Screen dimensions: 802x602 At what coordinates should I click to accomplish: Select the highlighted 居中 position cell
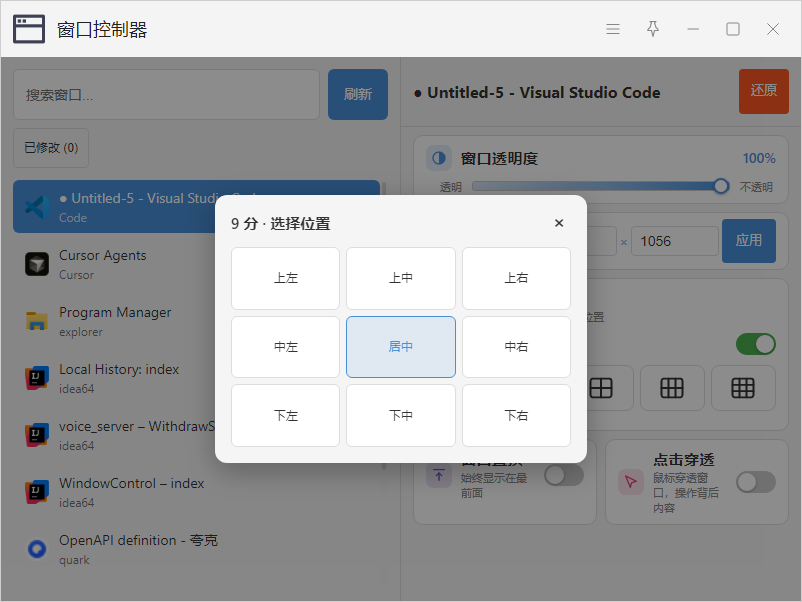coord(400,347)
